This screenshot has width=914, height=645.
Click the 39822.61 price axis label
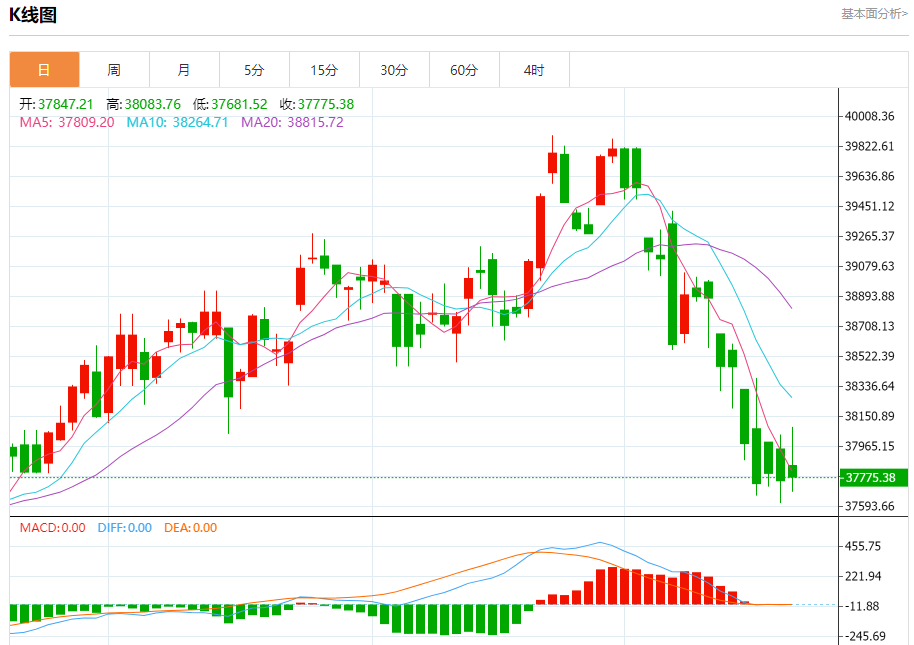[x=870, y=146]
